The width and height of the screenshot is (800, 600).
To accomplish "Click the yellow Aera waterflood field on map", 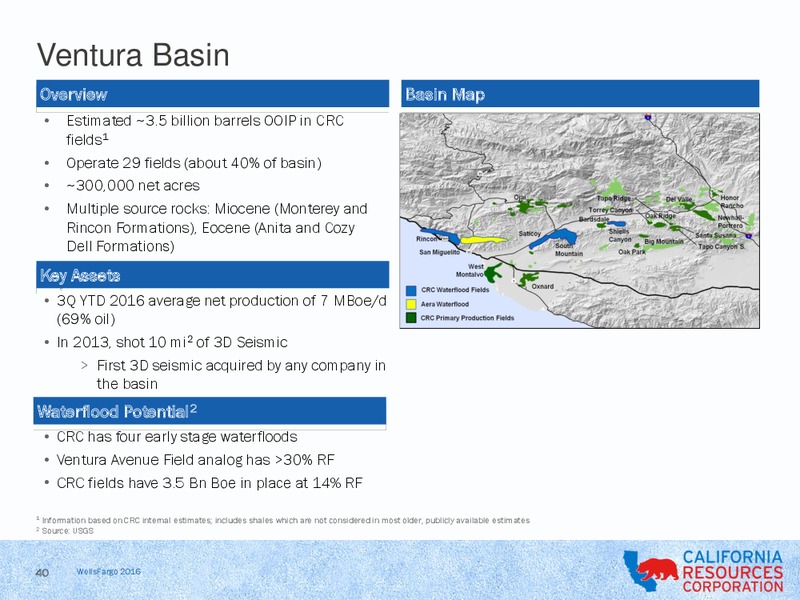I will tap(482, 239).
